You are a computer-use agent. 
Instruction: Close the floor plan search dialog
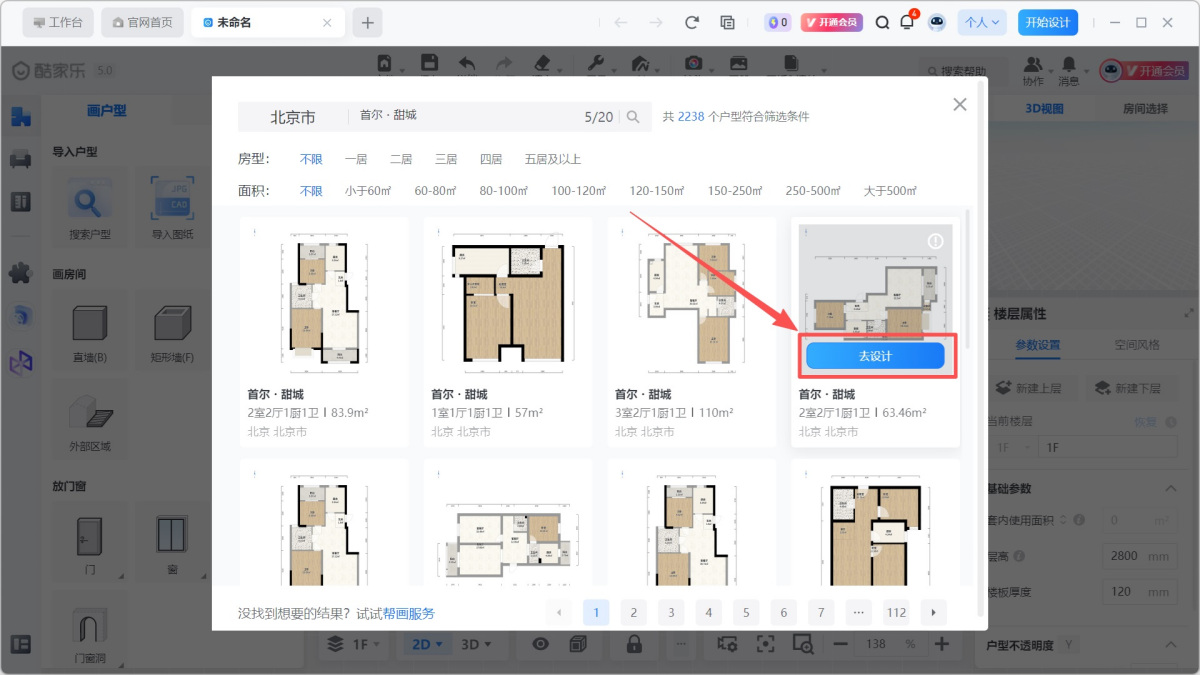click(959, 104)
